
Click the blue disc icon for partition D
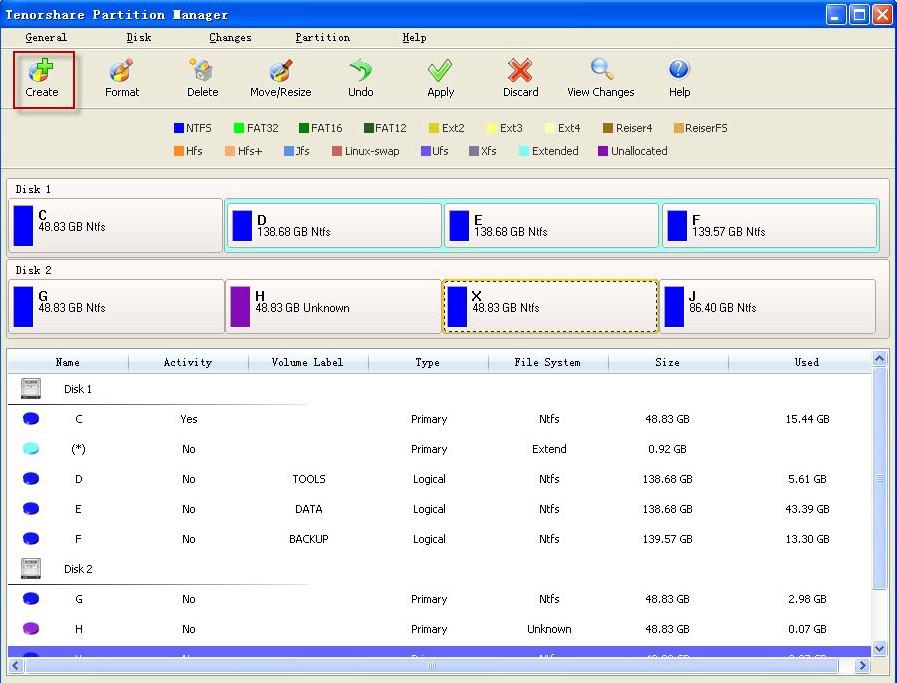click(31, 478)
